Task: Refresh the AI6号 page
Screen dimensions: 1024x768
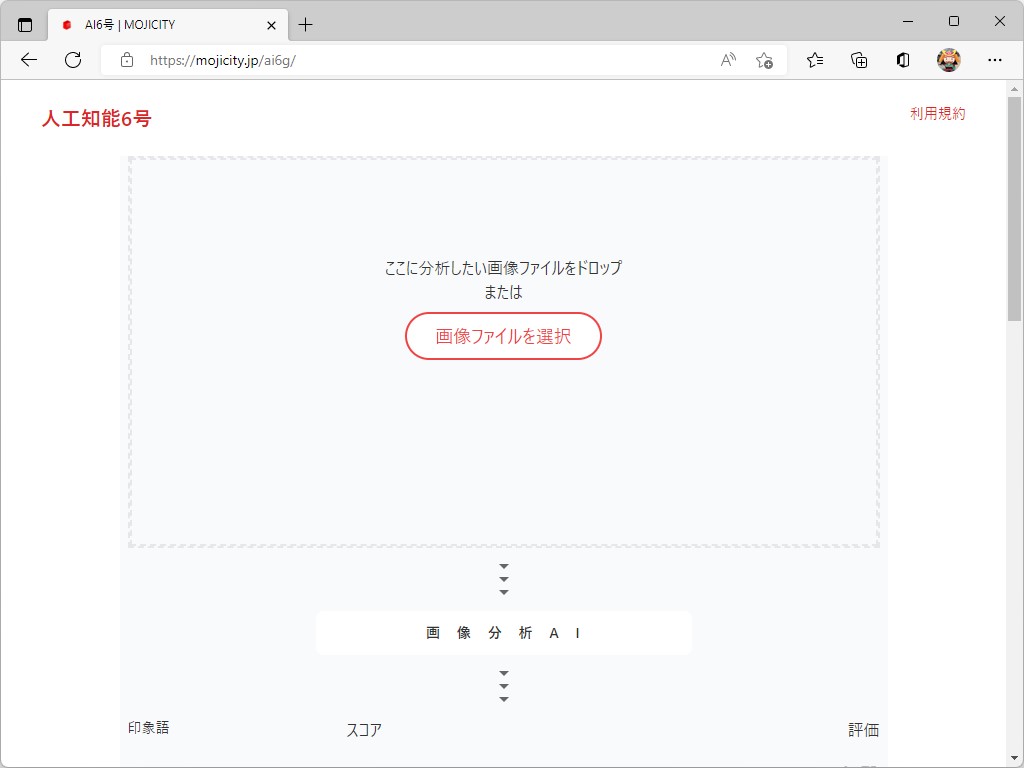Action: click(x=72, y=60)
